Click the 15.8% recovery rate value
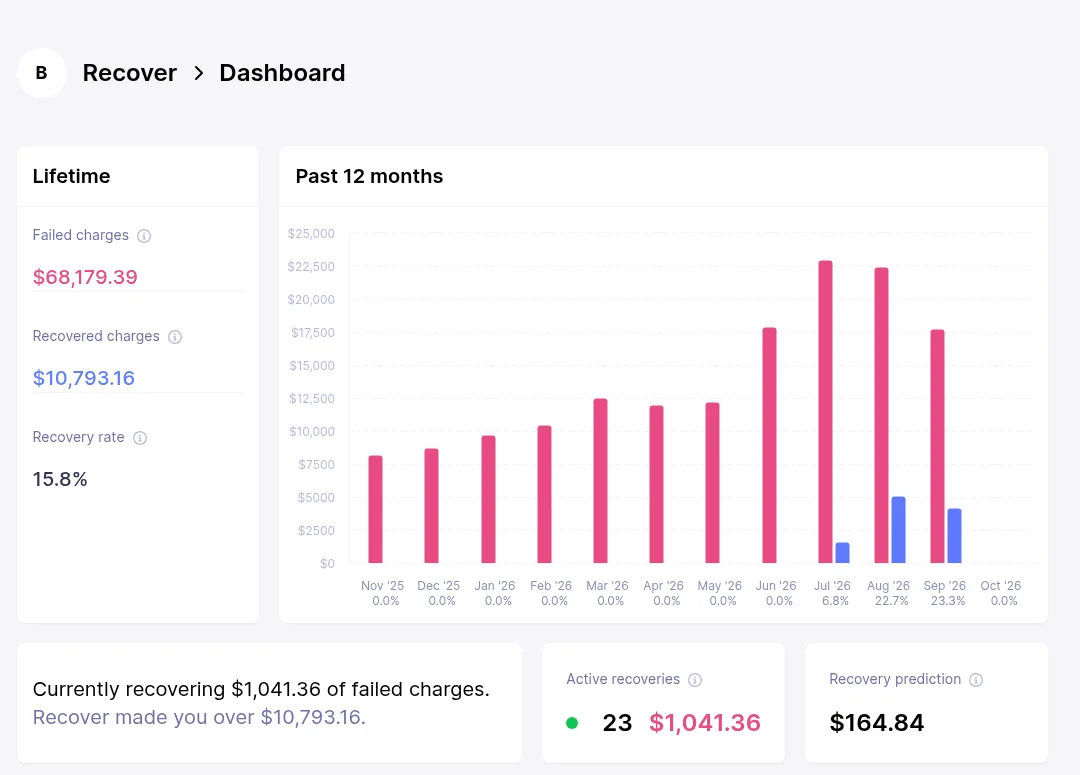 pos(60,479)
